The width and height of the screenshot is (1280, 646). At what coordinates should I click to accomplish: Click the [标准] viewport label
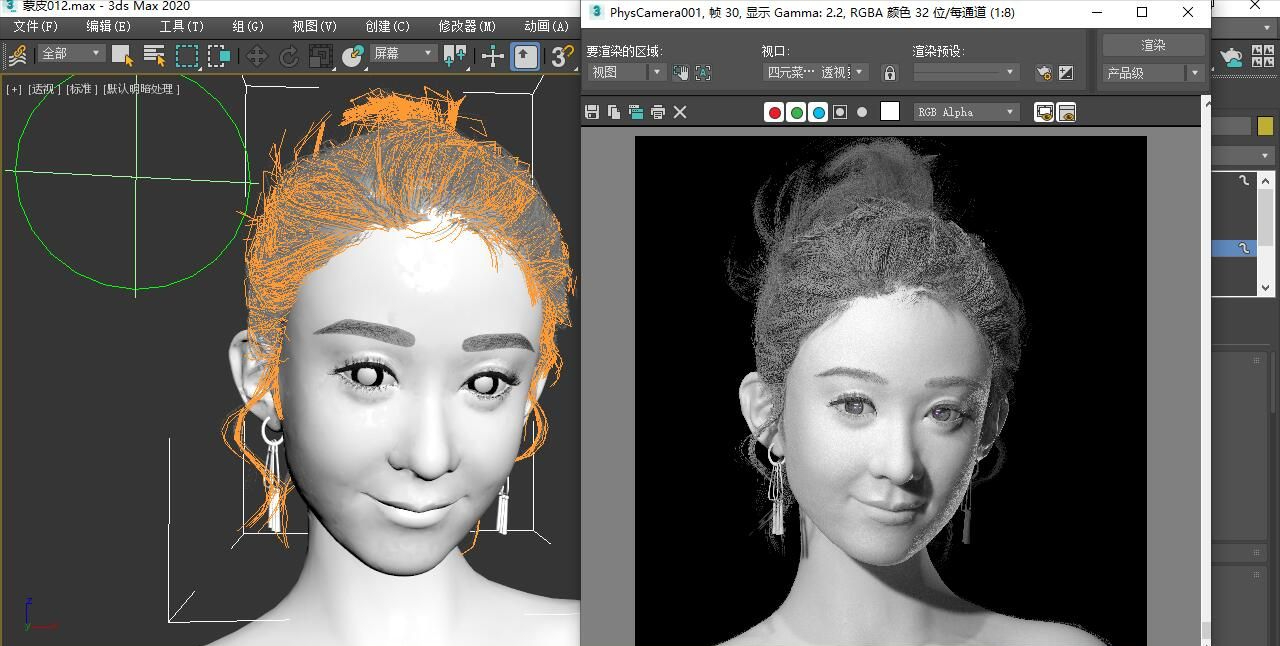pos(82,89)
